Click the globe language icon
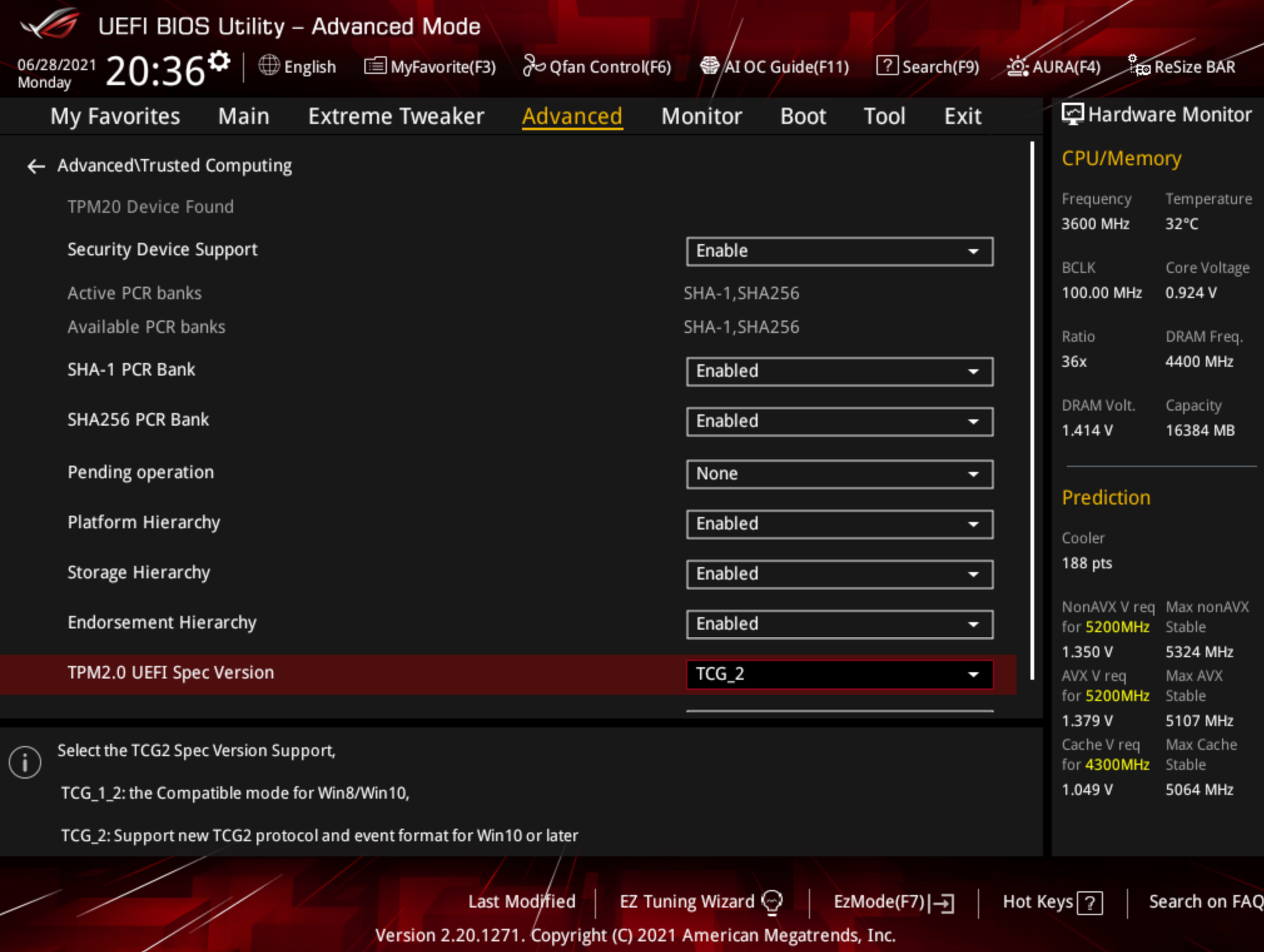Screen dimensions: 1264x952 (269, 65)
